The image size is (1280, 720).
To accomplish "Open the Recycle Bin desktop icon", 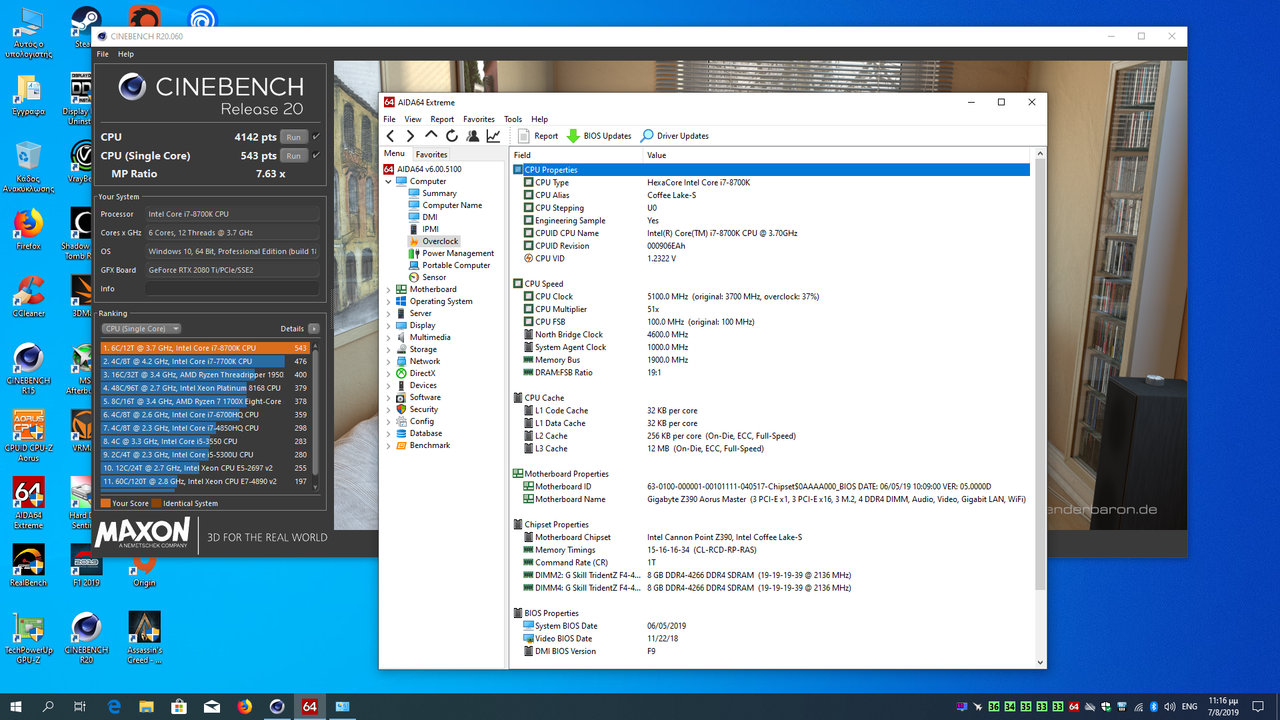I will [29, 165].
